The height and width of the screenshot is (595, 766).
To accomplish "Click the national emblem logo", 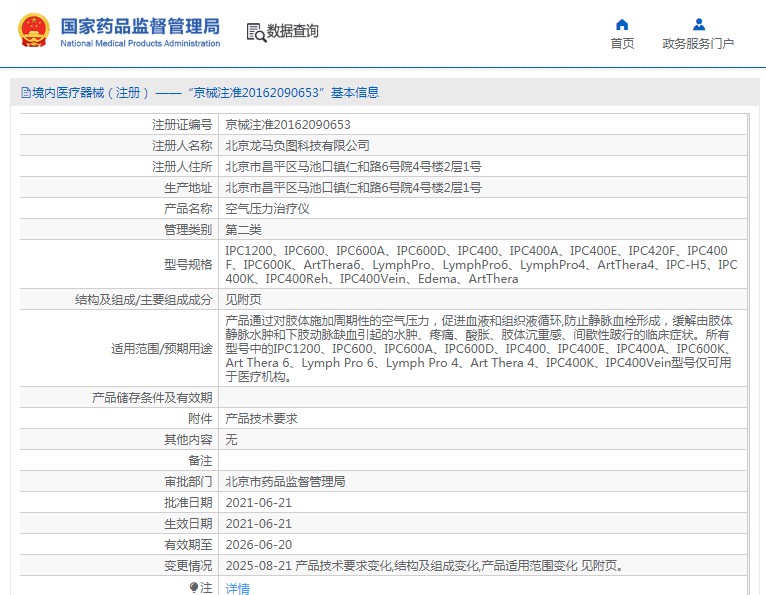I will (x=34, y=30).
